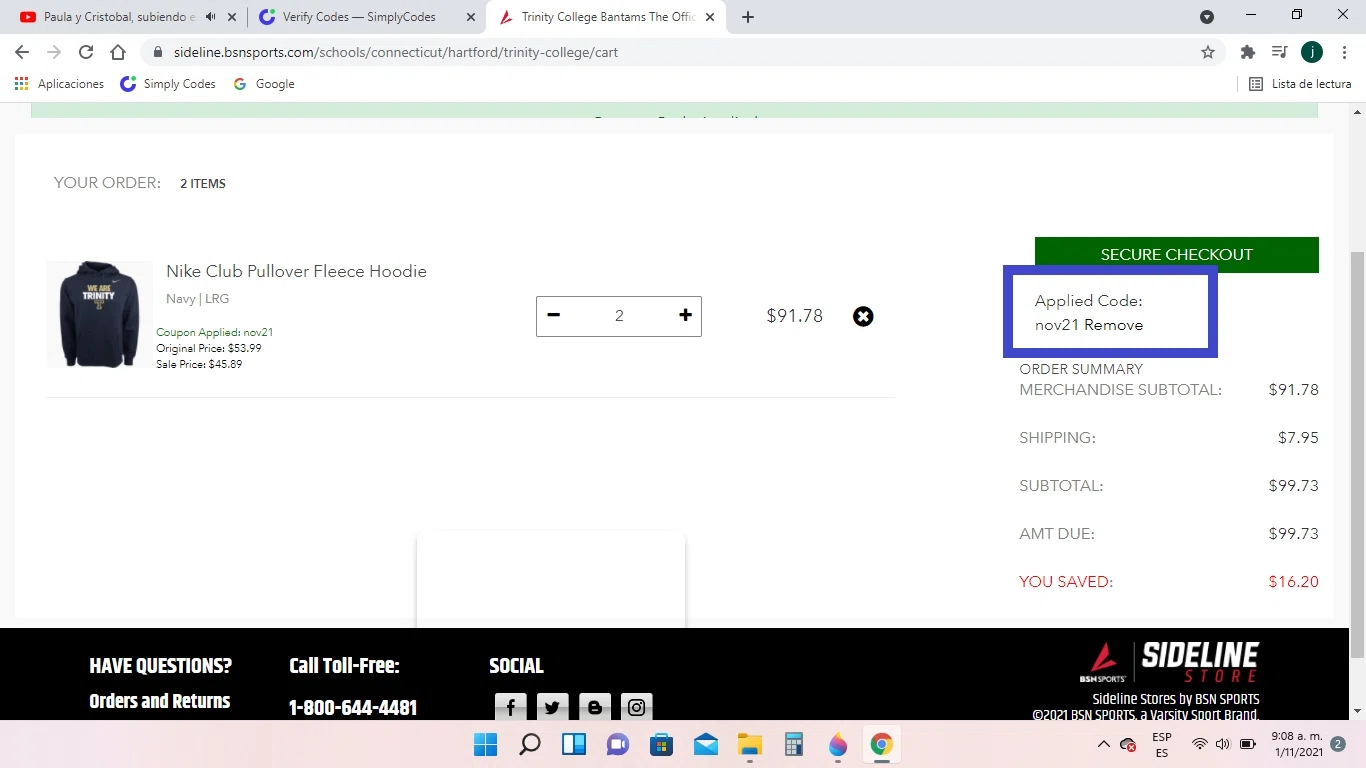Image resolution: width=1366 pixels, height=768 pixels.
Task: Increase hoodie quantity with plus button
Action: coord(685,316)
